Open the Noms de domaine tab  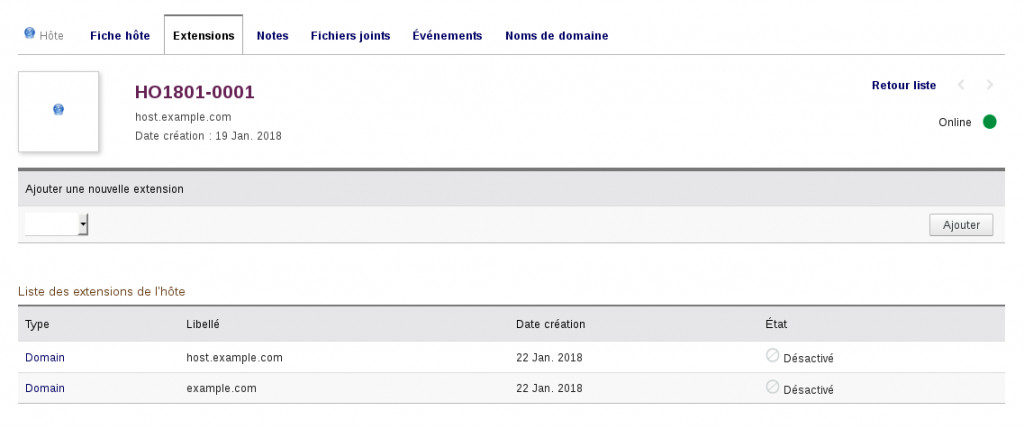[x=556, y=35]
